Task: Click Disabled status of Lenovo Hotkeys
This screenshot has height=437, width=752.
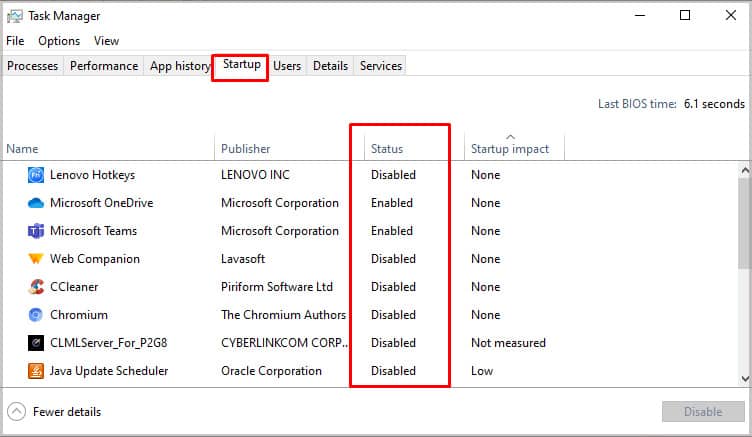Action: pyautogui.click(x=393, y=175)
